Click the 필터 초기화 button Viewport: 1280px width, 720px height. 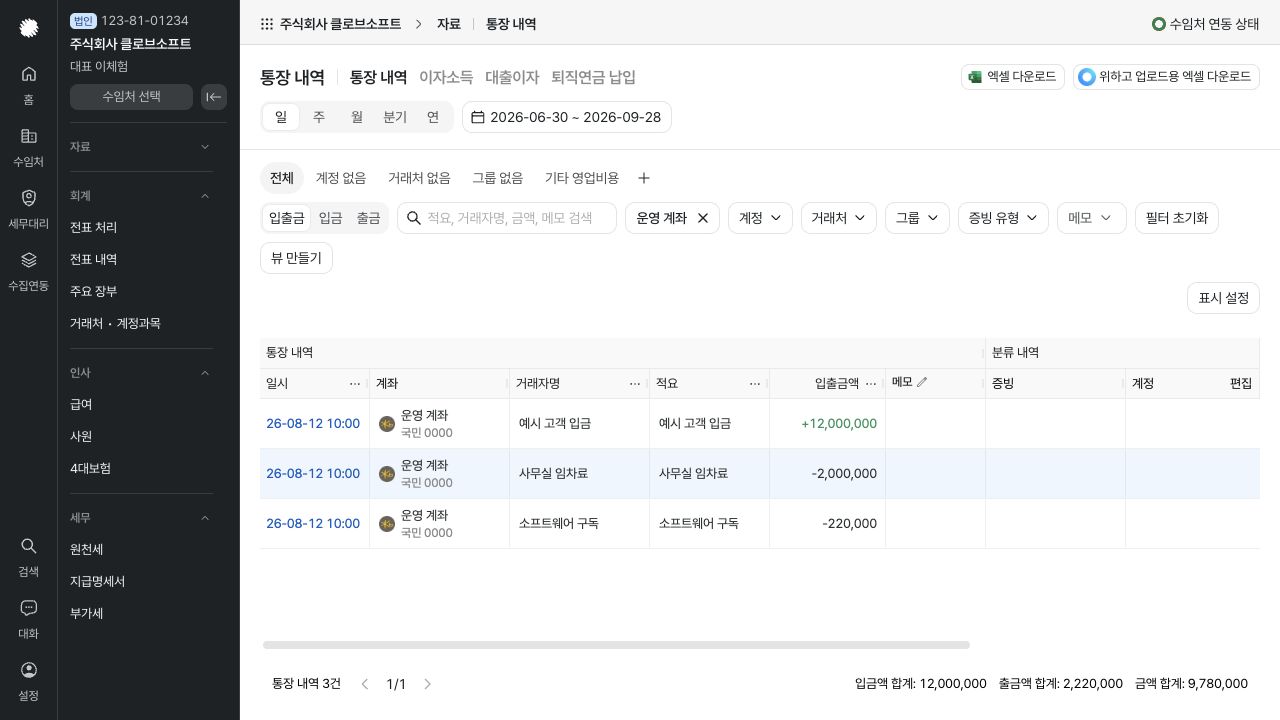1177,218
